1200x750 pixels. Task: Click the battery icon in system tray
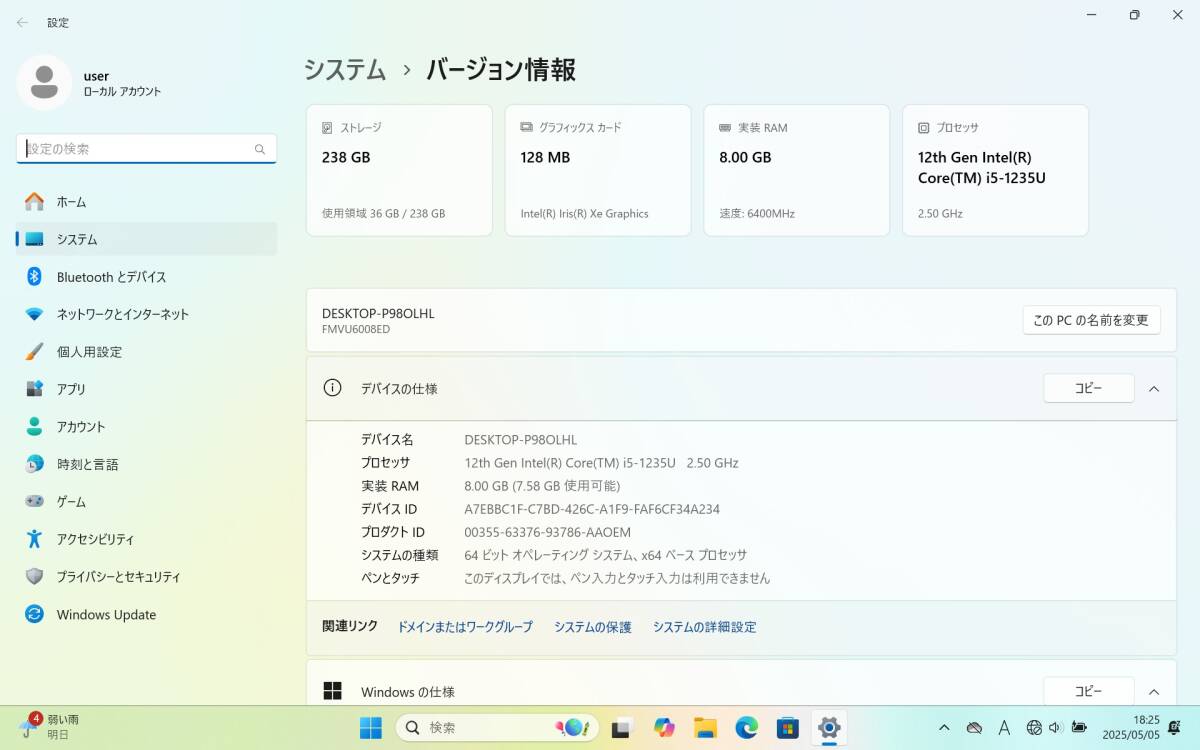(1079, 727)
